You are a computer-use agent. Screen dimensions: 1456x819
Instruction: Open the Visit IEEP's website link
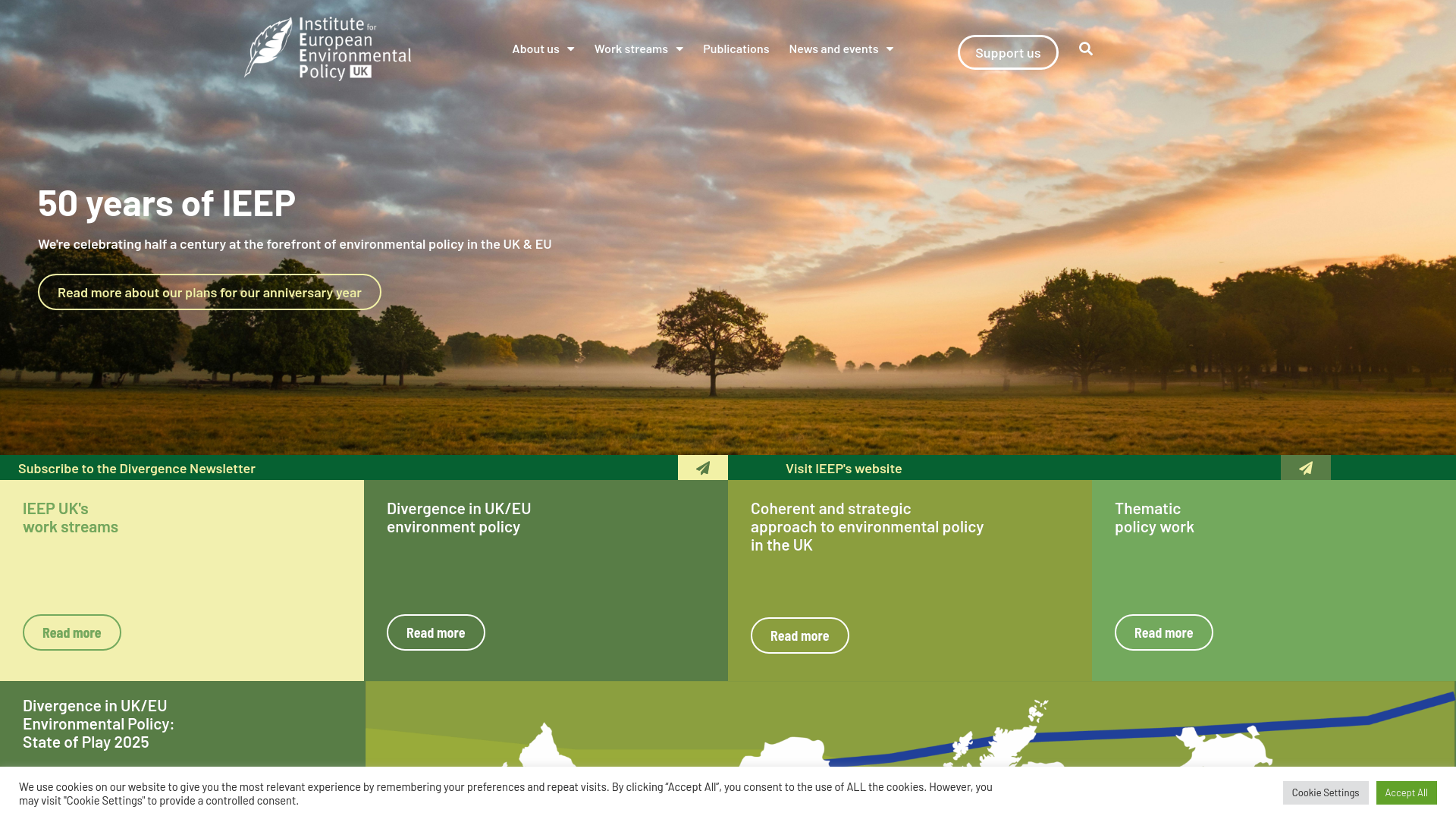coord(843,468)
